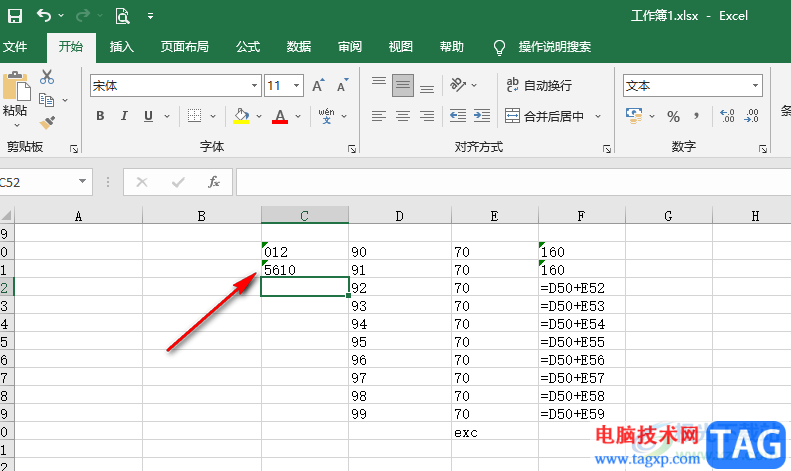Open text orientation options
This screenshot has height=471, width=791.
click(458, 85)
